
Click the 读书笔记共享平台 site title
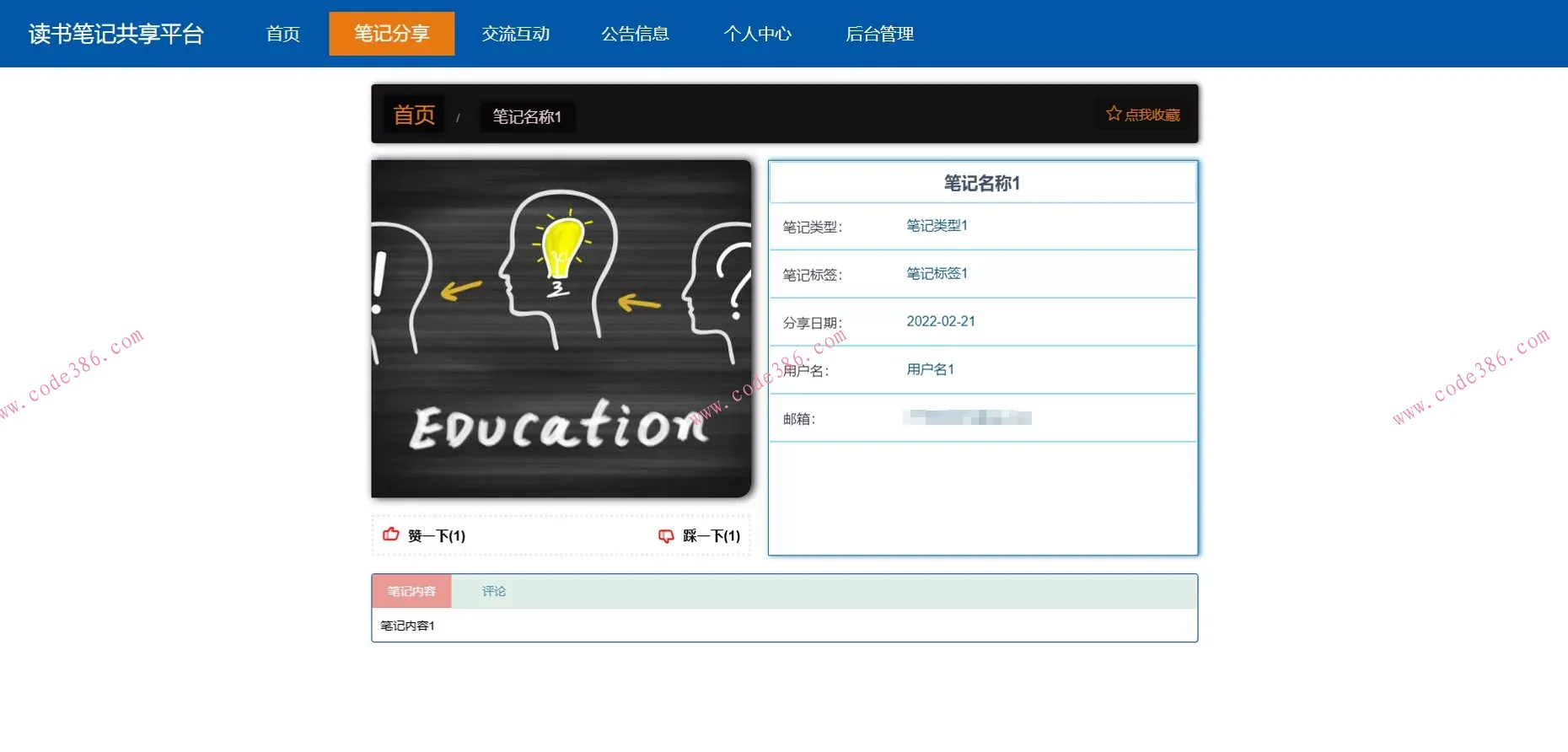click(116, 34)
